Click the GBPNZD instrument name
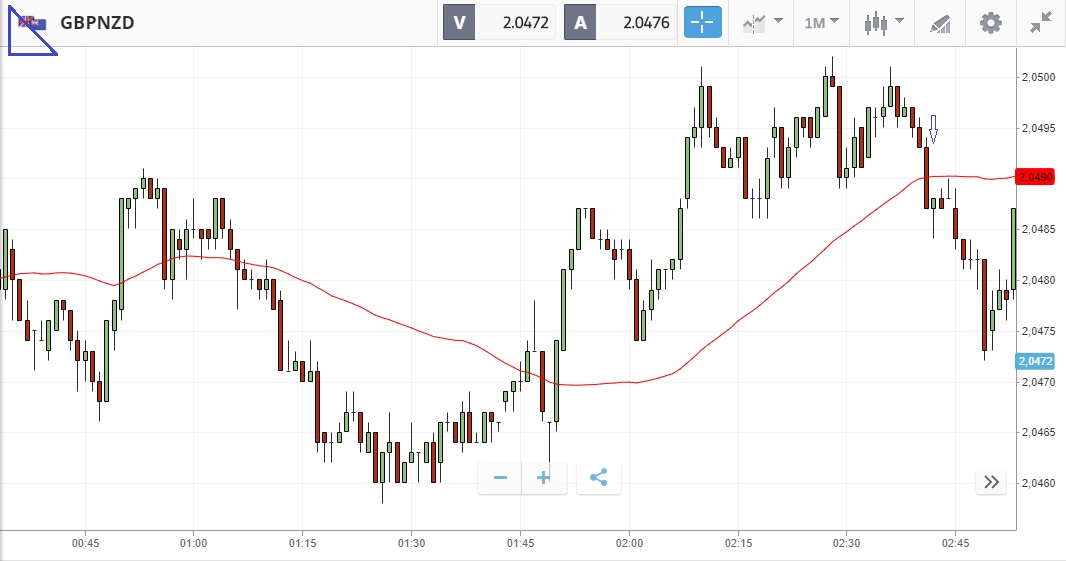This screenshot has width=1066, height=561. [x=97, y=22]
